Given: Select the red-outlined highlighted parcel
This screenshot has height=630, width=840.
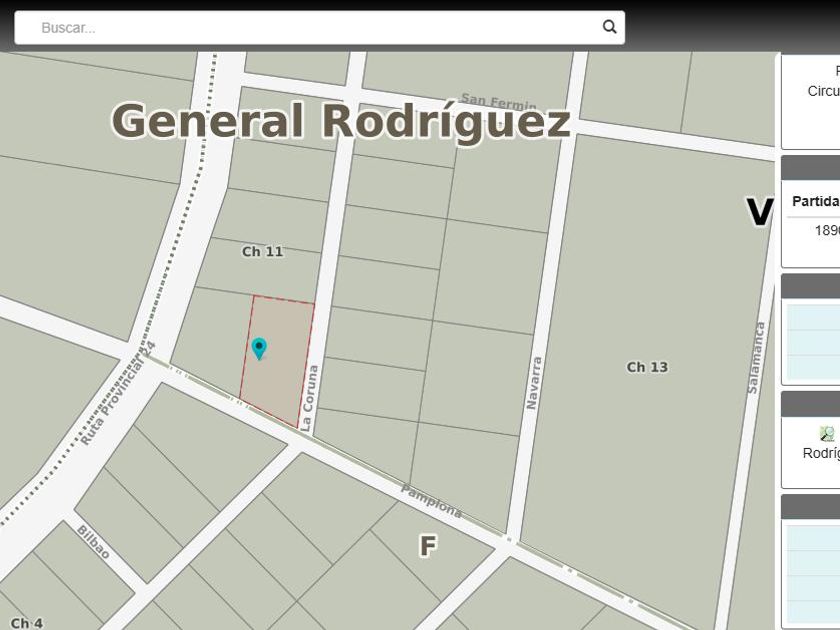Looking at the screenshot, I should 277,361.
